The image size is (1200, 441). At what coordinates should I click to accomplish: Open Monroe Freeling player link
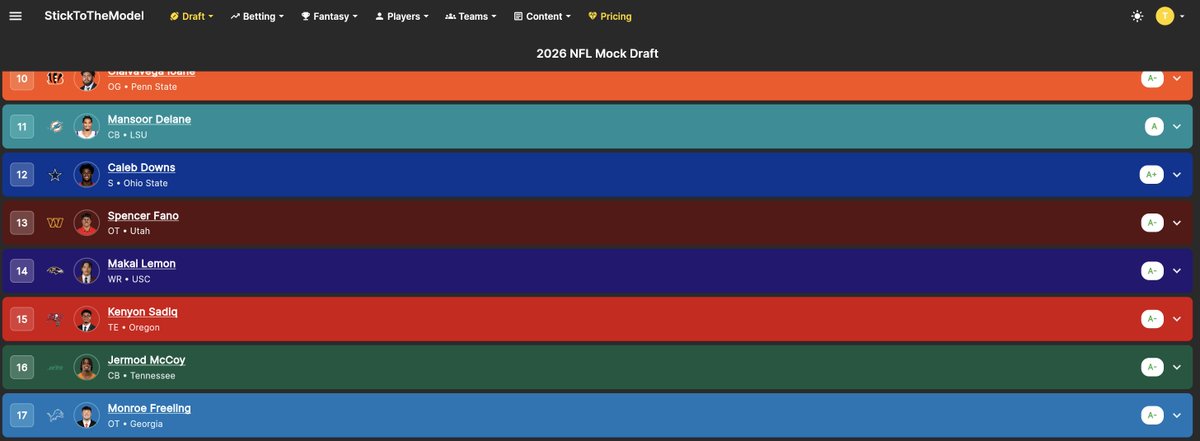[149, 407]
